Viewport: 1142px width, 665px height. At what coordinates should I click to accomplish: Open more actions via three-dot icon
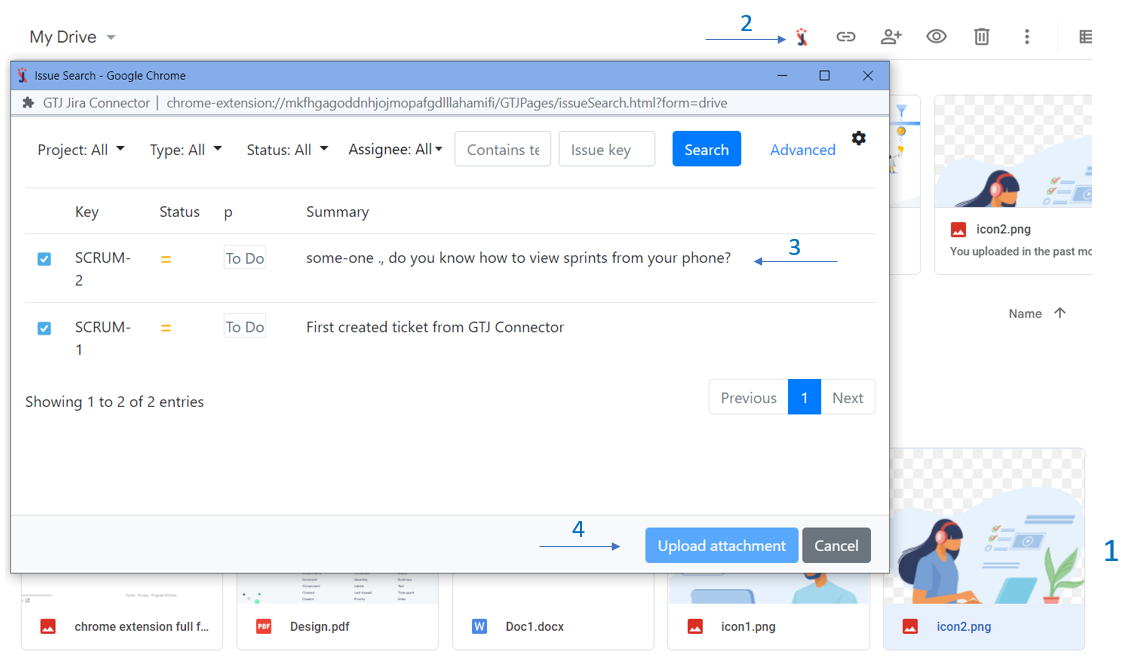pos(1027,36)
